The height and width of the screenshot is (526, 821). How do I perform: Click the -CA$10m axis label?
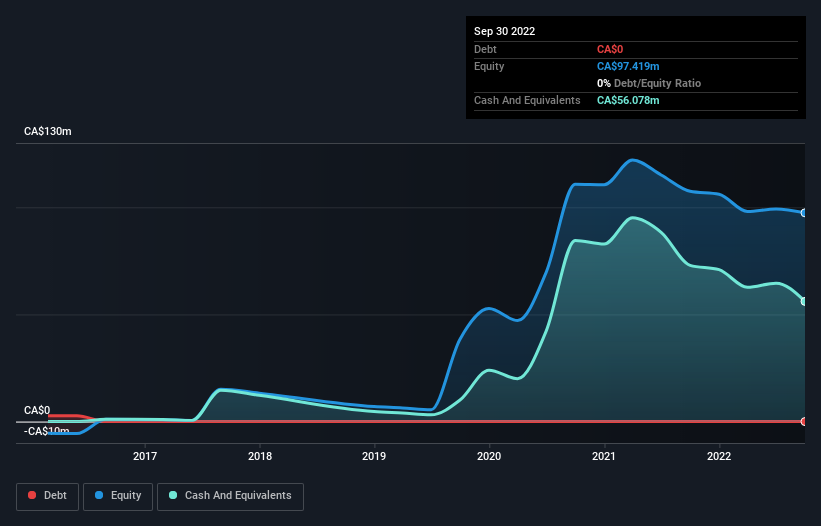pos(47,431)
